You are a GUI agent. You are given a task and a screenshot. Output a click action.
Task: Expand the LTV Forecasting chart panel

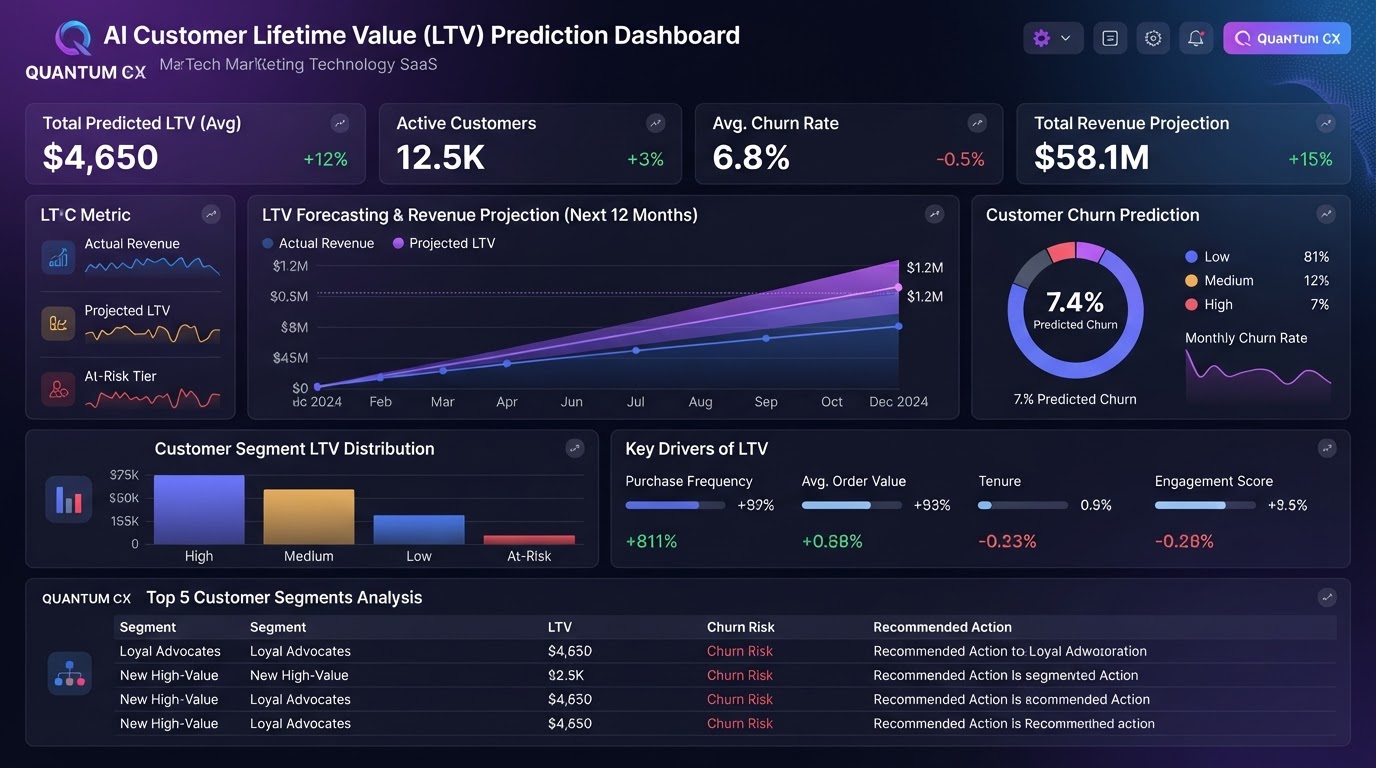pyautogui.click(x=934, y=214)
